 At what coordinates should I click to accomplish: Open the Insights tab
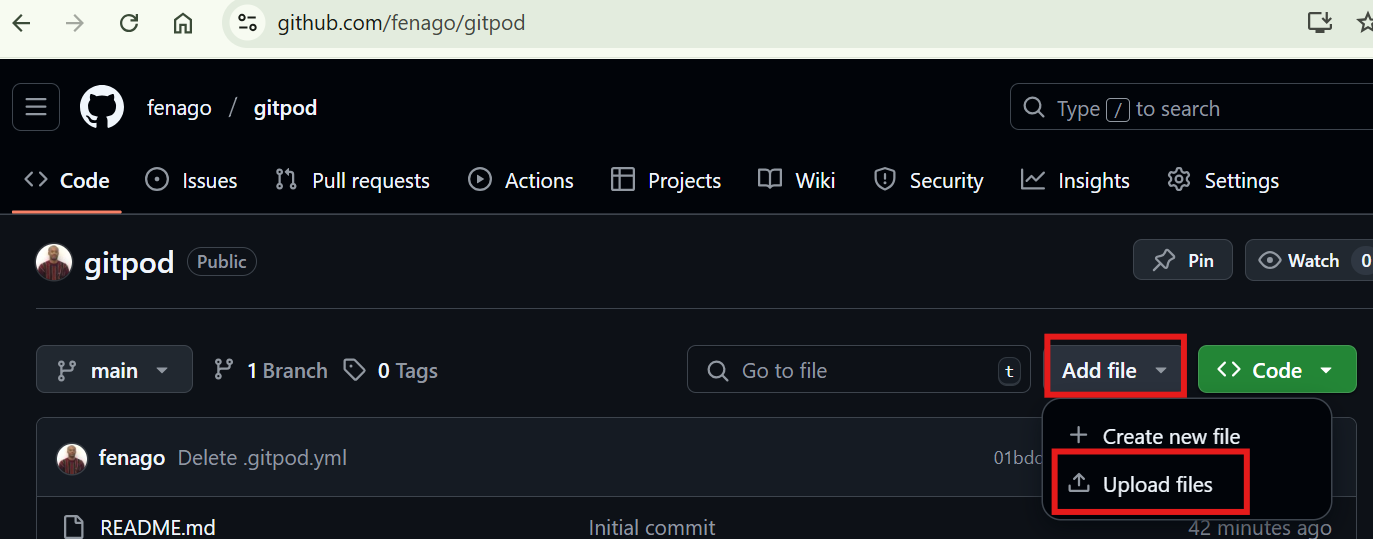[x=1075, y=181]
